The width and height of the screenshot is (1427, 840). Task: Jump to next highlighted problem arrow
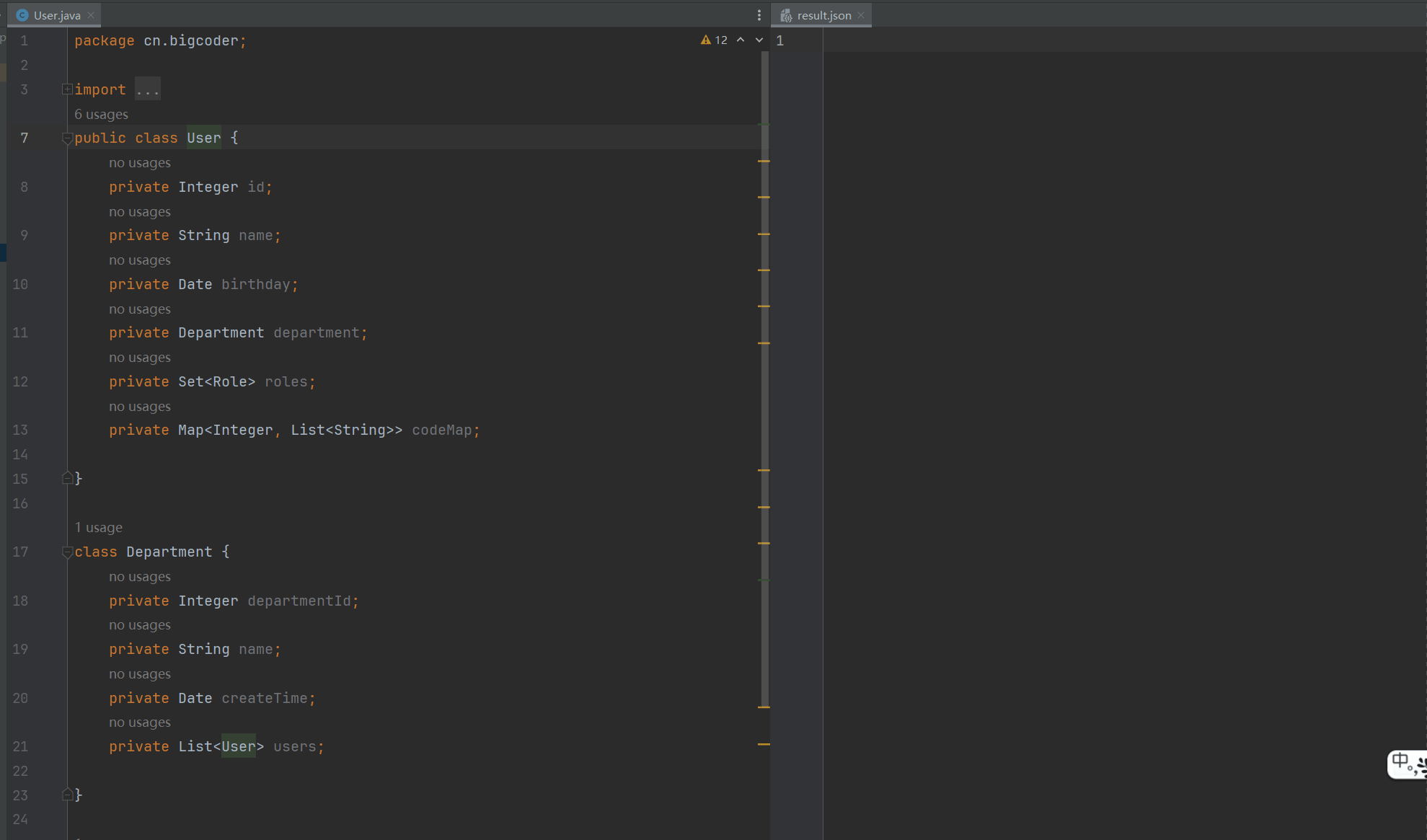[759, 40]
